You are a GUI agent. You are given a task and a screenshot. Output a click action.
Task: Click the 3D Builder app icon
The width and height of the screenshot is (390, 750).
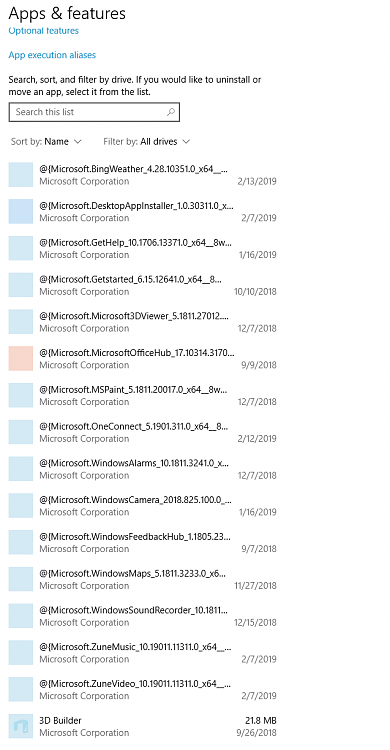coord(21,726)
